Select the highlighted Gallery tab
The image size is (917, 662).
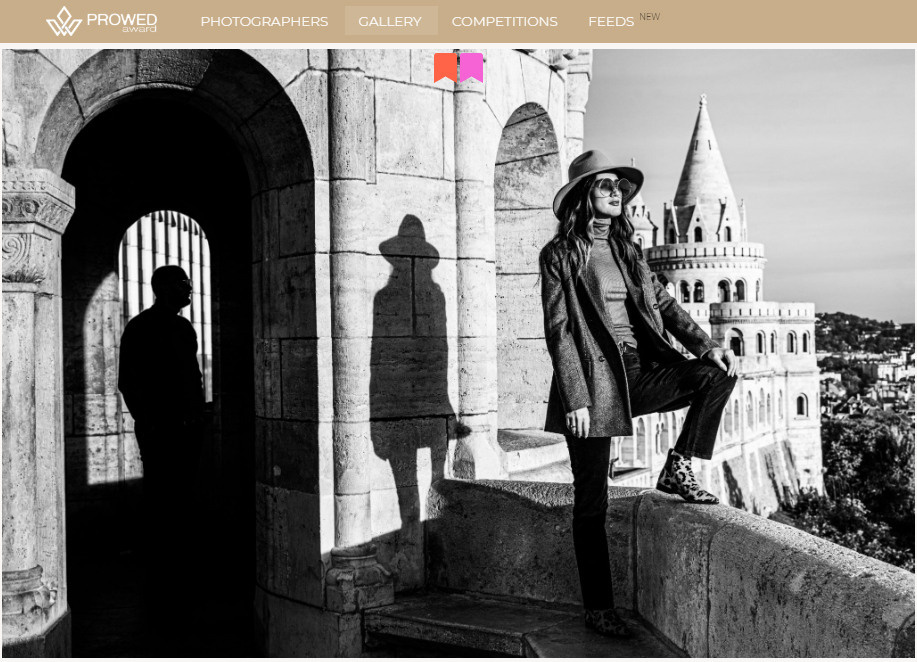pyautogui.click(x=390, y=21)
